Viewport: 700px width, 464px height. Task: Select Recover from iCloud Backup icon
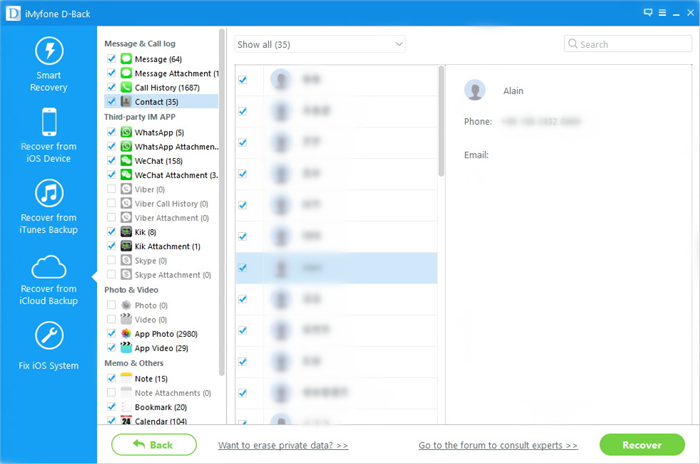(49, 267)
